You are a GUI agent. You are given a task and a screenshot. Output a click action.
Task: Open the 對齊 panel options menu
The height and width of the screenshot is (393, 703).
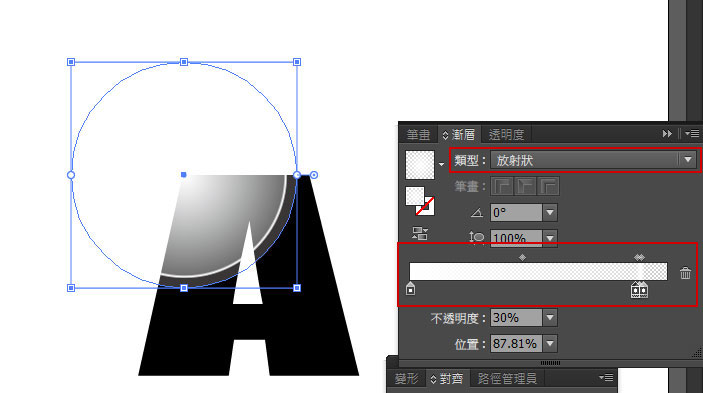point(606,378)
